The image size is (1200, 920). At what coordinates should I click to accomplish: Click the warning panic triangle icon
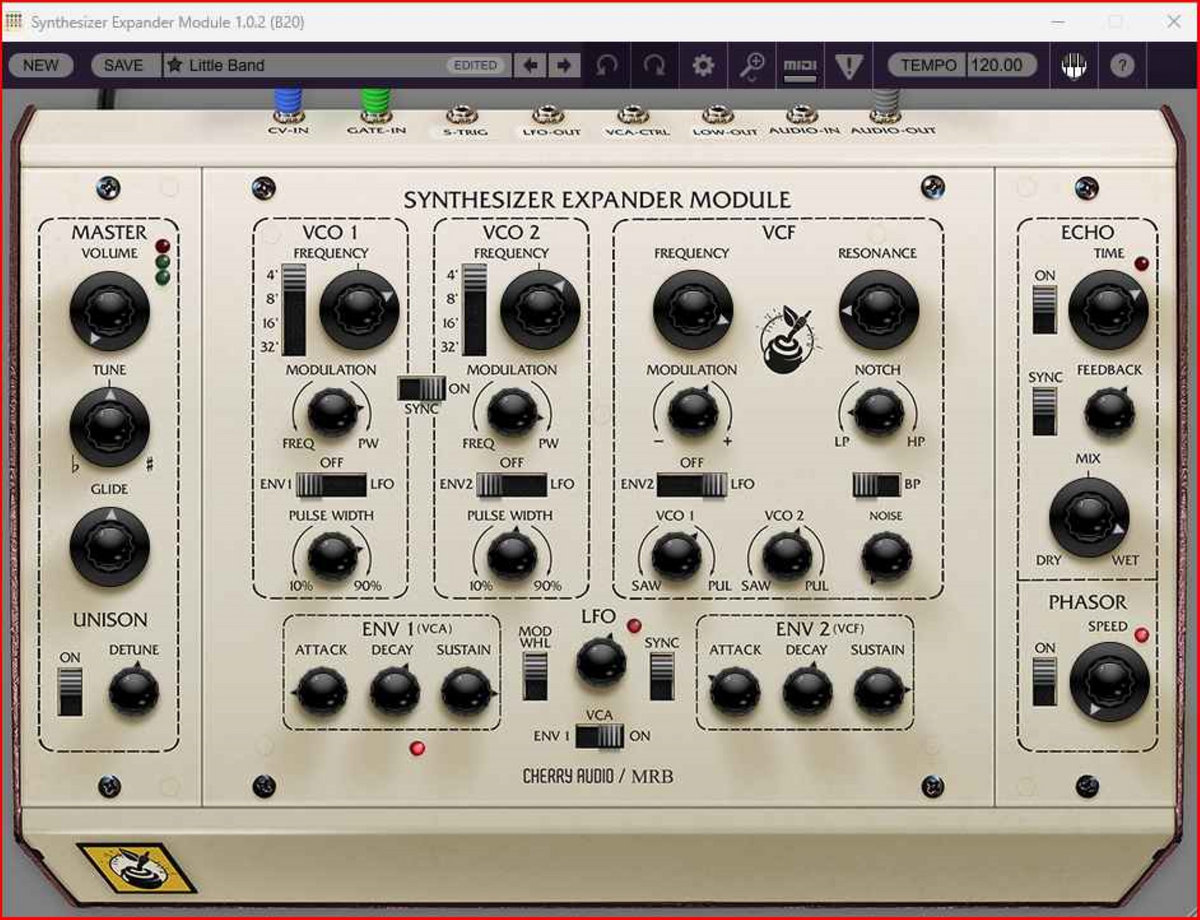848,66
